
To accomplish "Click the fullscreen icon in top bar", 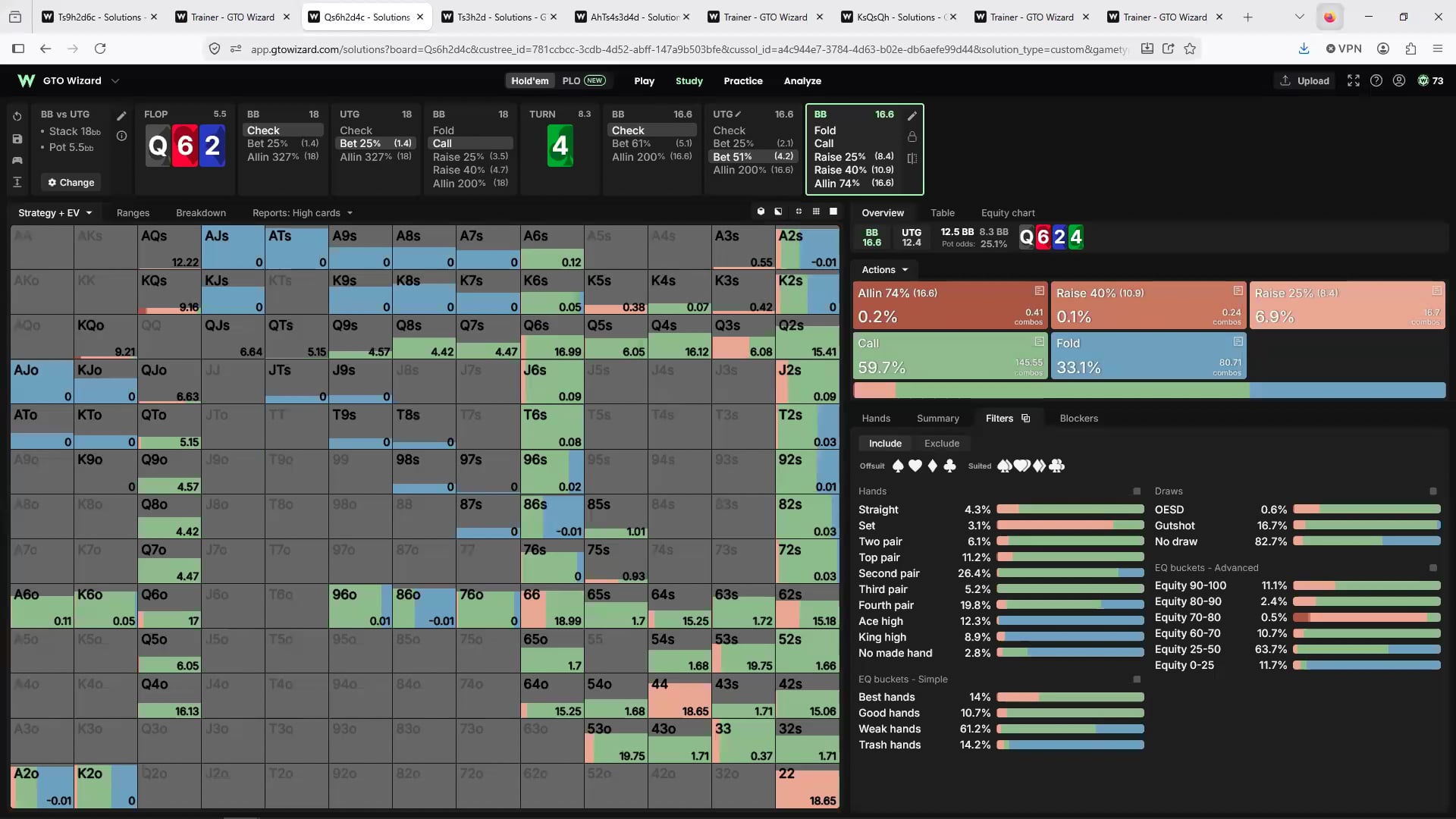I will click(1354, 80).
